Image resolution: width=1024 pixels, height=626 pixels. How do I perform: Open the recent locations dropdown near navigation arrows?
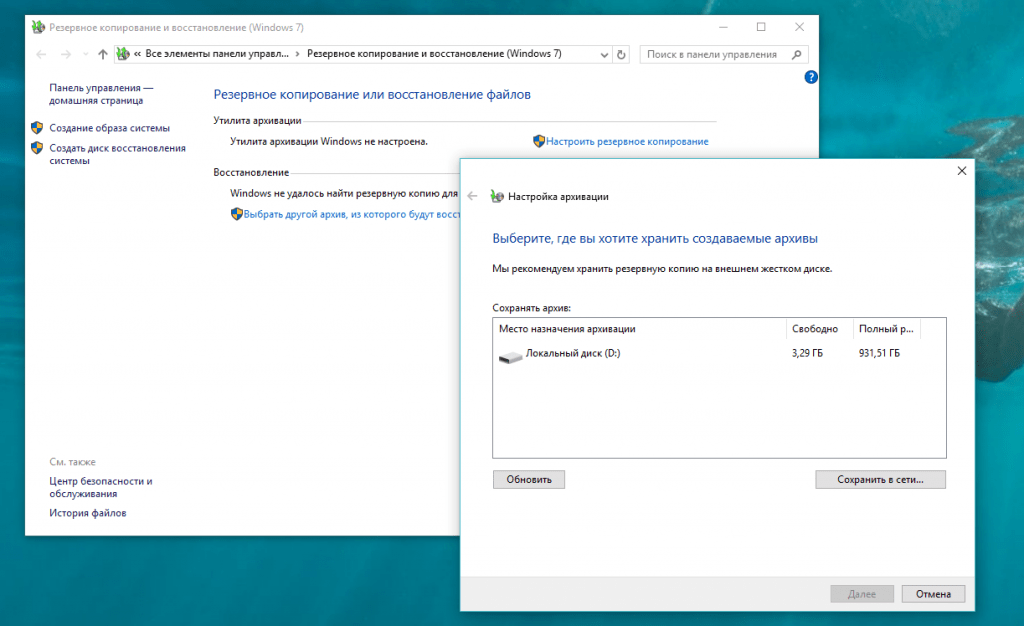[x=86, y=54]
